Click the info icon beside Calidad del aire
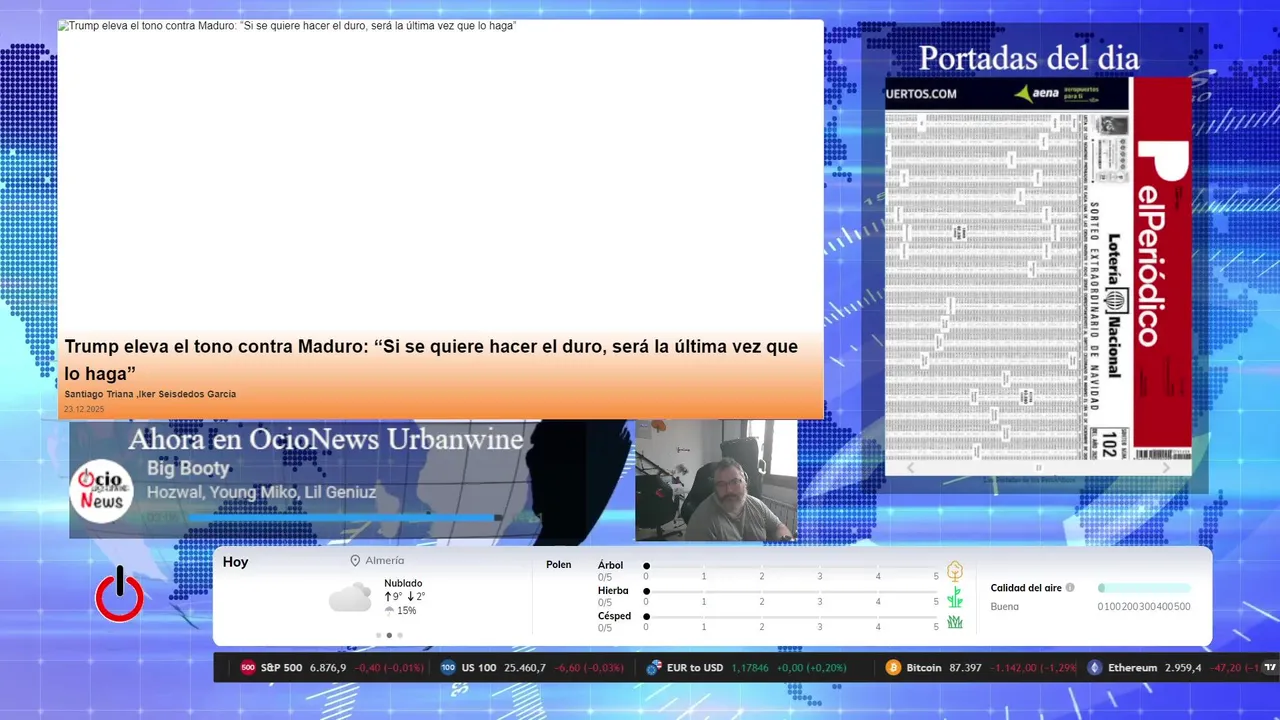 (x=1070, y=588)
